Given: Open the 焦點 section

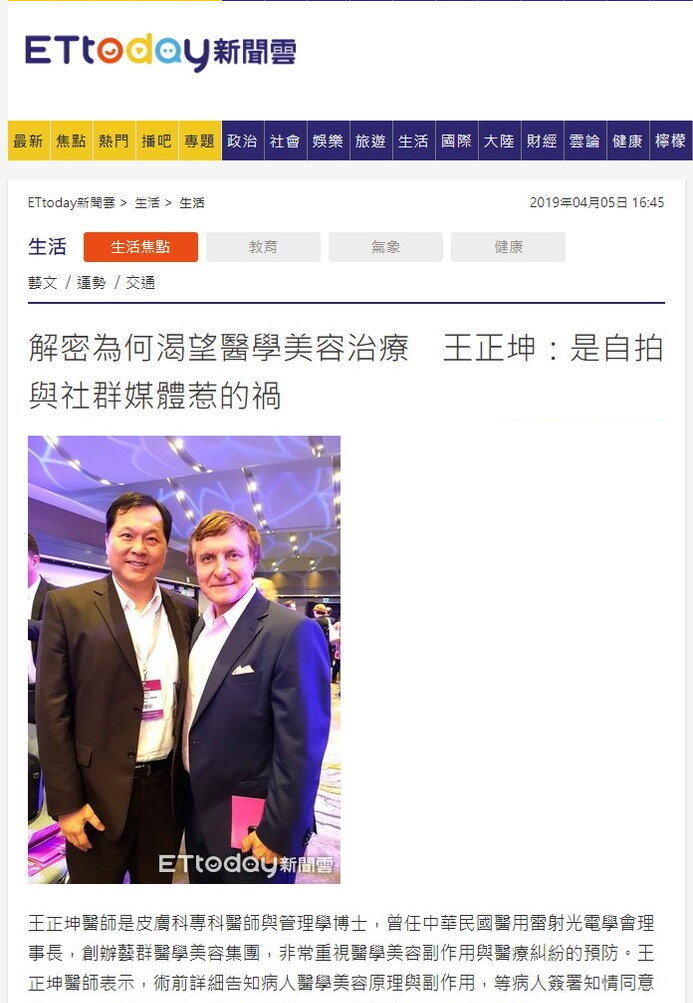Looking at the screenshot, I should [71, 141].
